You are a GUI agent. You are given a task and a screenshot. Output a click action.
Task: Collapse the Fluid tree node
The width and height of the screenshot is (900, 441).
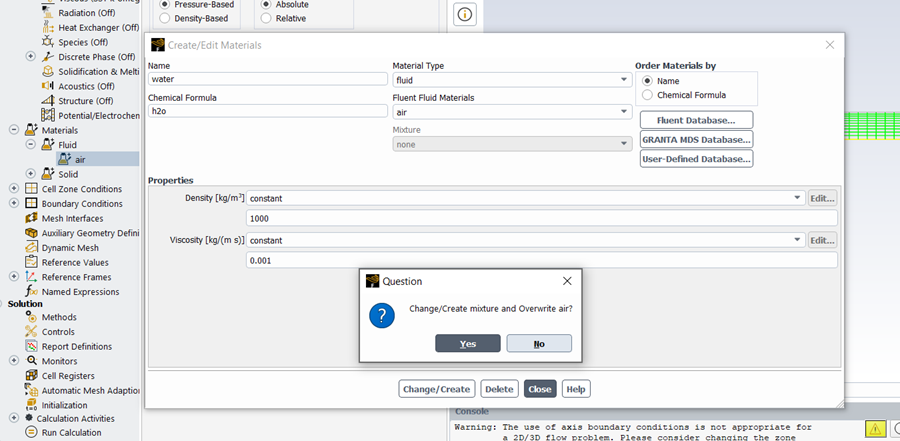30,145
